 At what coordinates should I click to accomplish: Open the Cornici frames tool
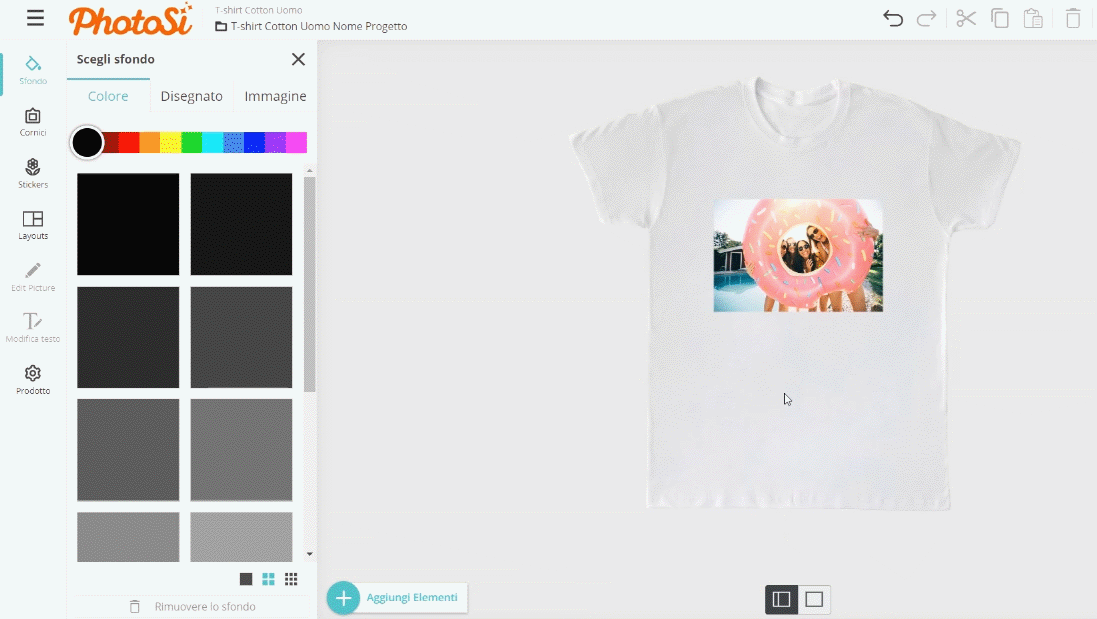point(33,122)
